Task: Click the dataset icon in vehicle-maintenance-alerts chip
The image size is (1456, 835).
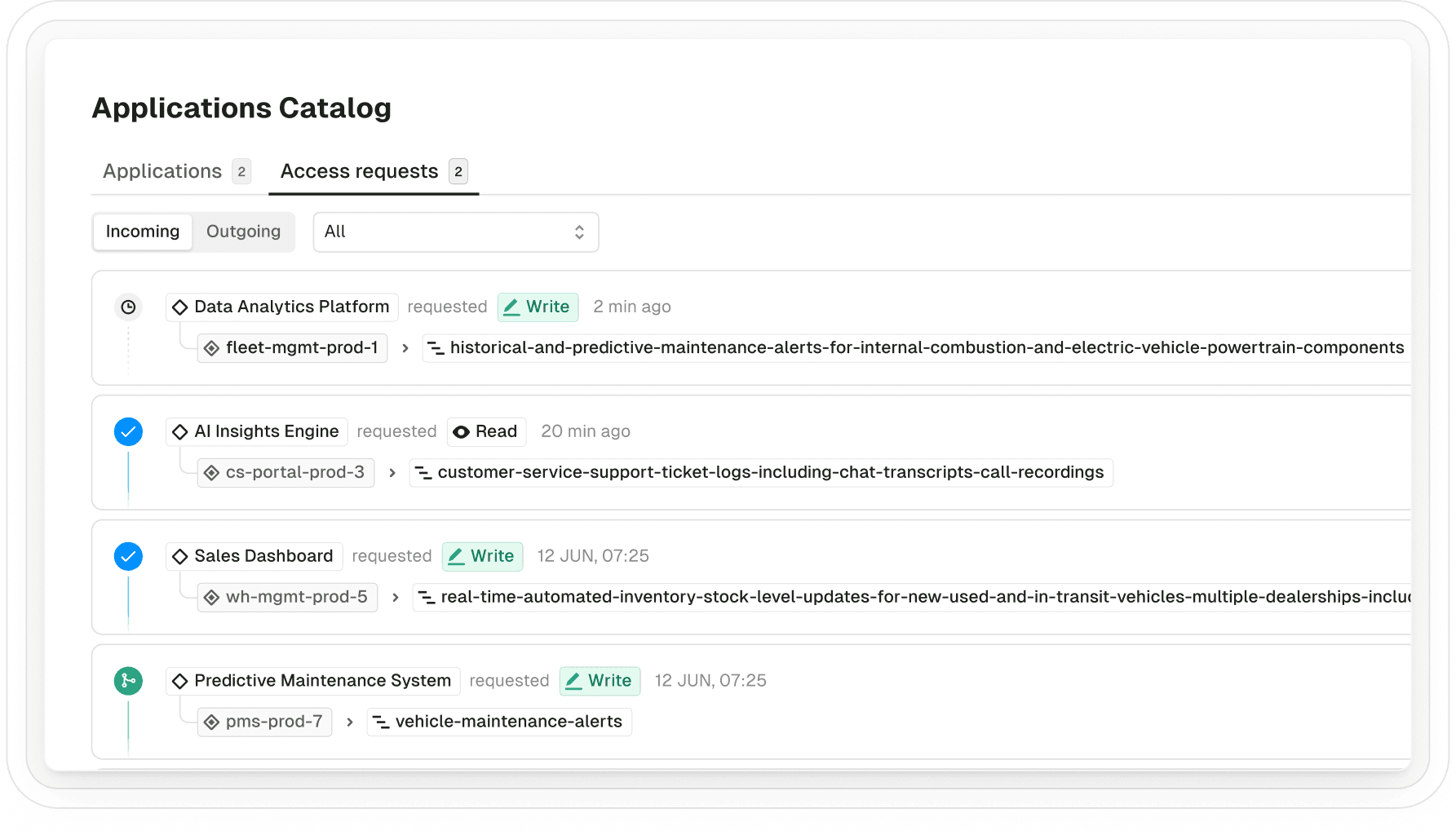Action: point(382,721)
